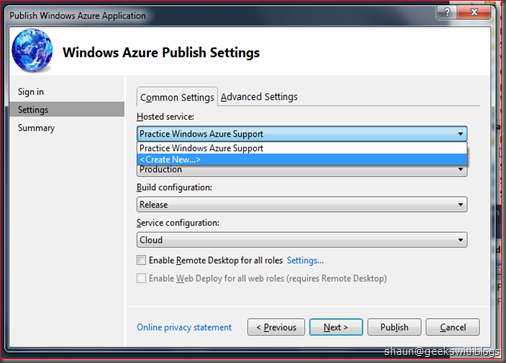Go to the Sign in step

point(31,92)
